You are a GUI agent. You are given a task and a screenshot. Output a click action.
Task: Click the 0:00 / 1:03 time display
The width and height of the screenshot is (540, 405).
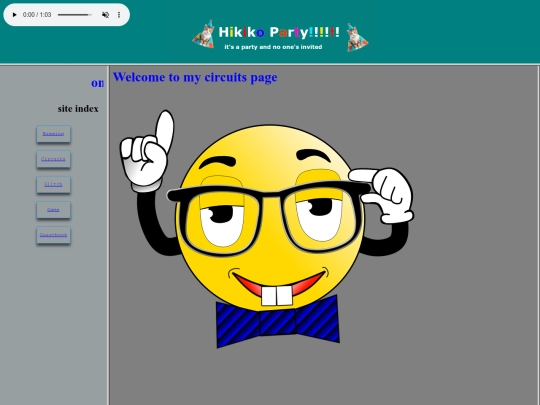coord(37,15)
